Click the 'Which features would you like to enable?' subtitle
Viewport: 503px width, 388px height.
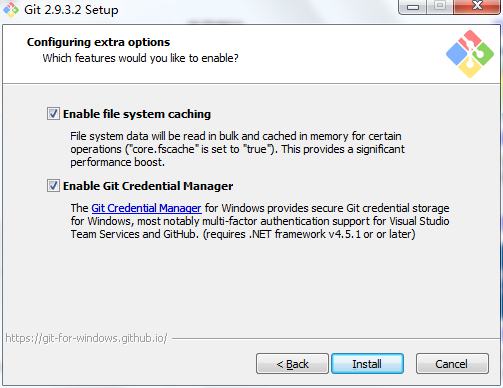(140, 58)
